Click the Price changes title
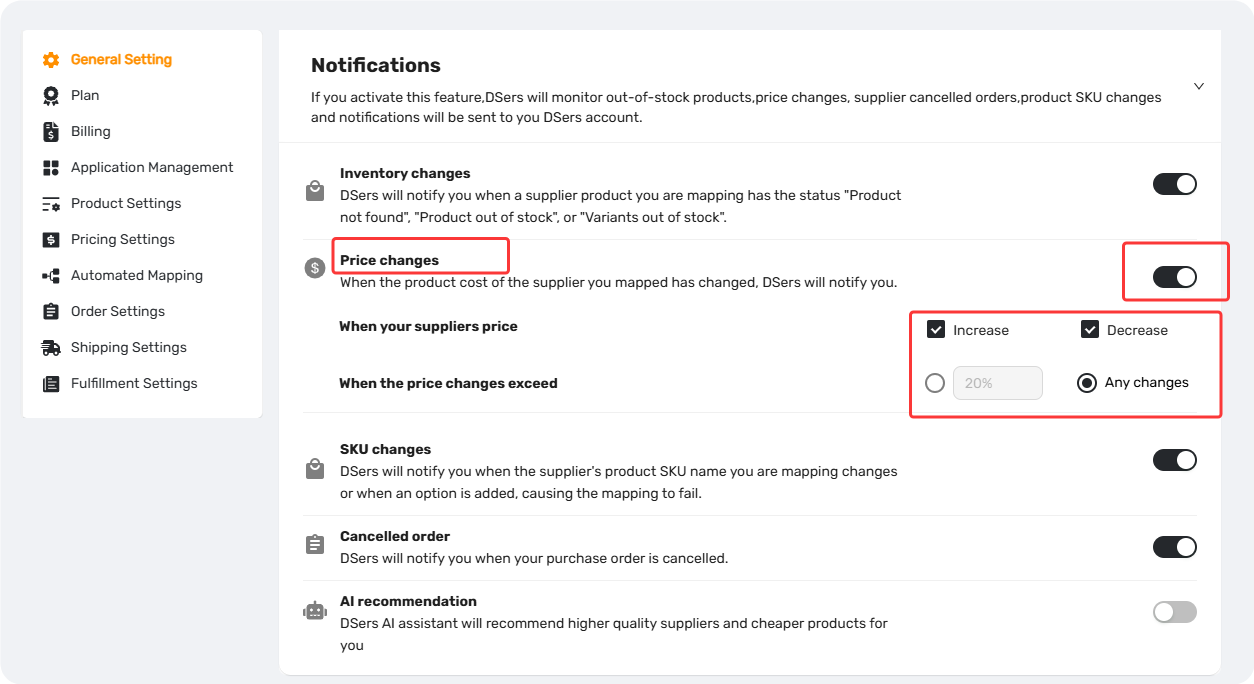 pos(389,260)
